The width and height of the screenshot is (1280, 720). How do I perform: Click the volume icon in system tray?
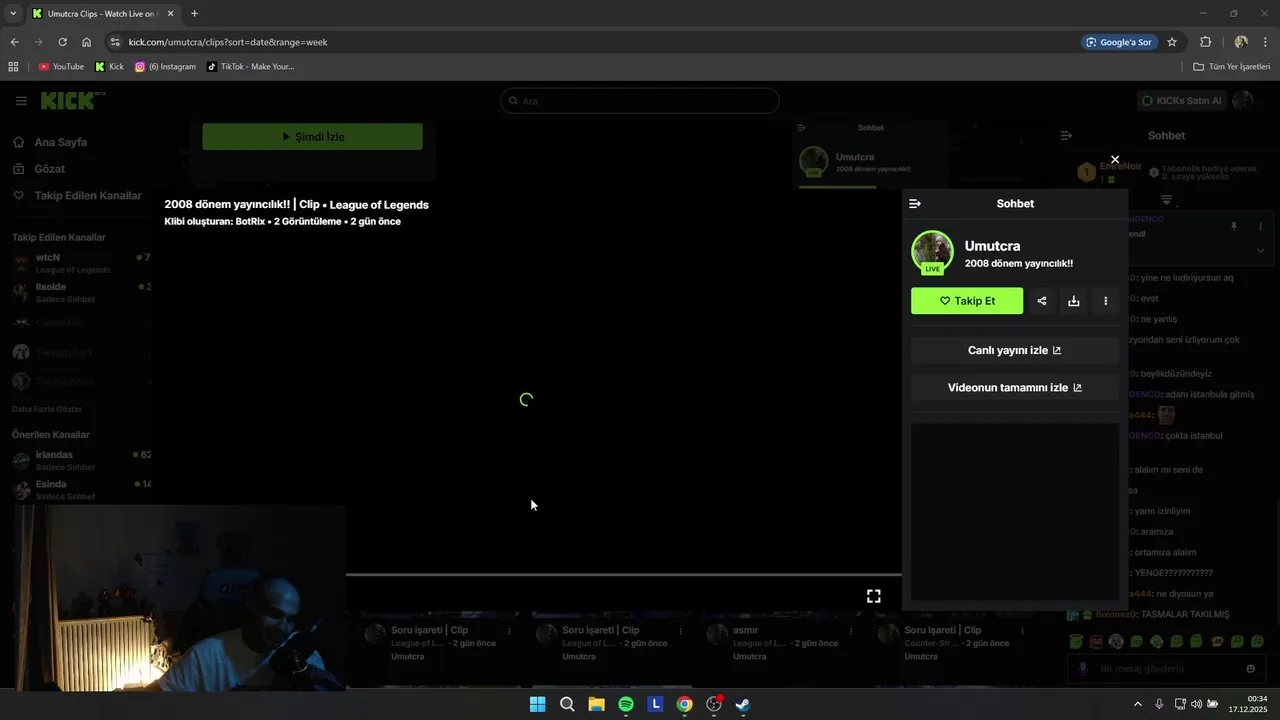1196,704
